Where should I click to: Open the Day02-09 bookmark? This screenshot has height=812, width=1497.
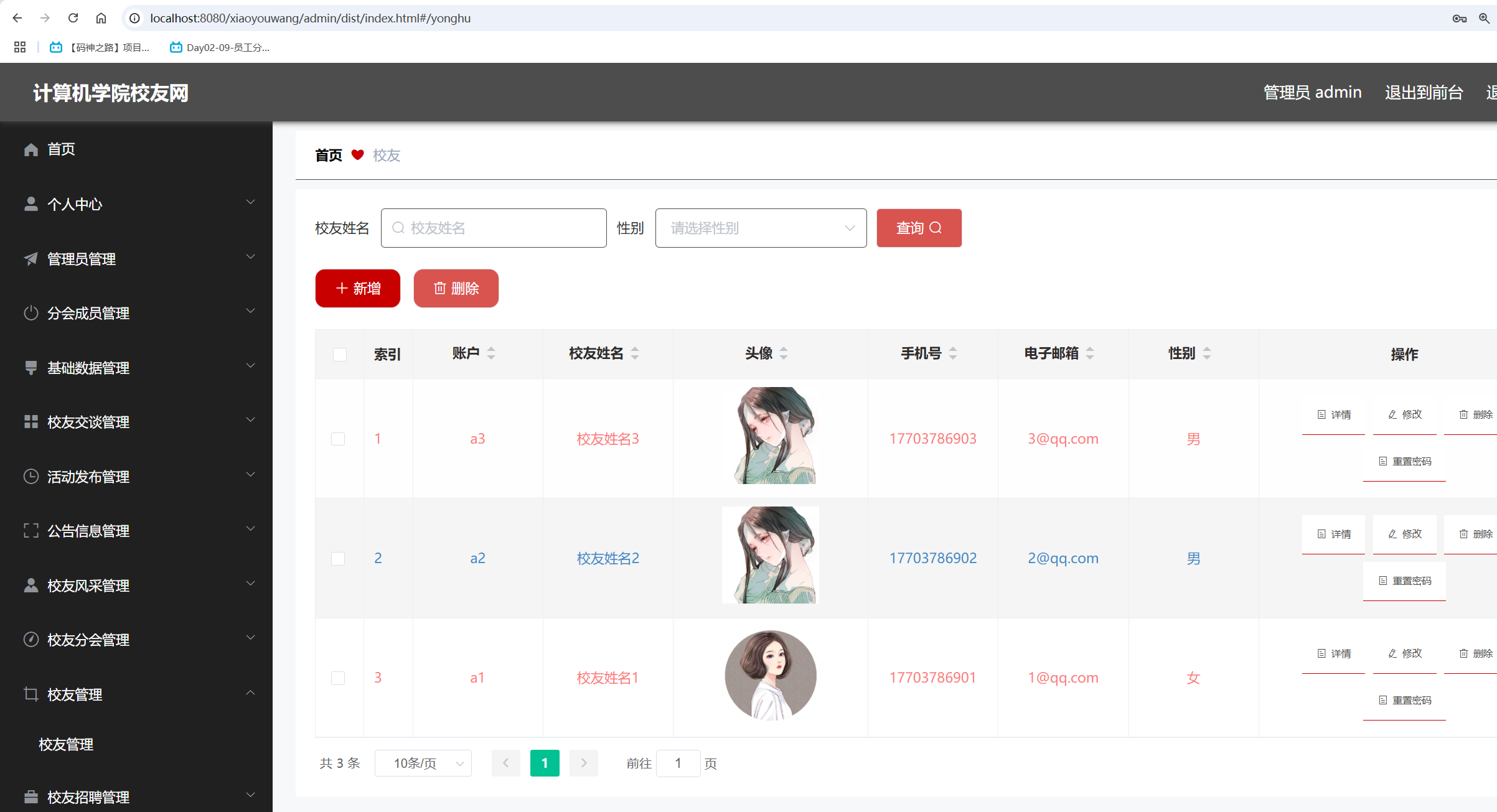pos(220,47)
